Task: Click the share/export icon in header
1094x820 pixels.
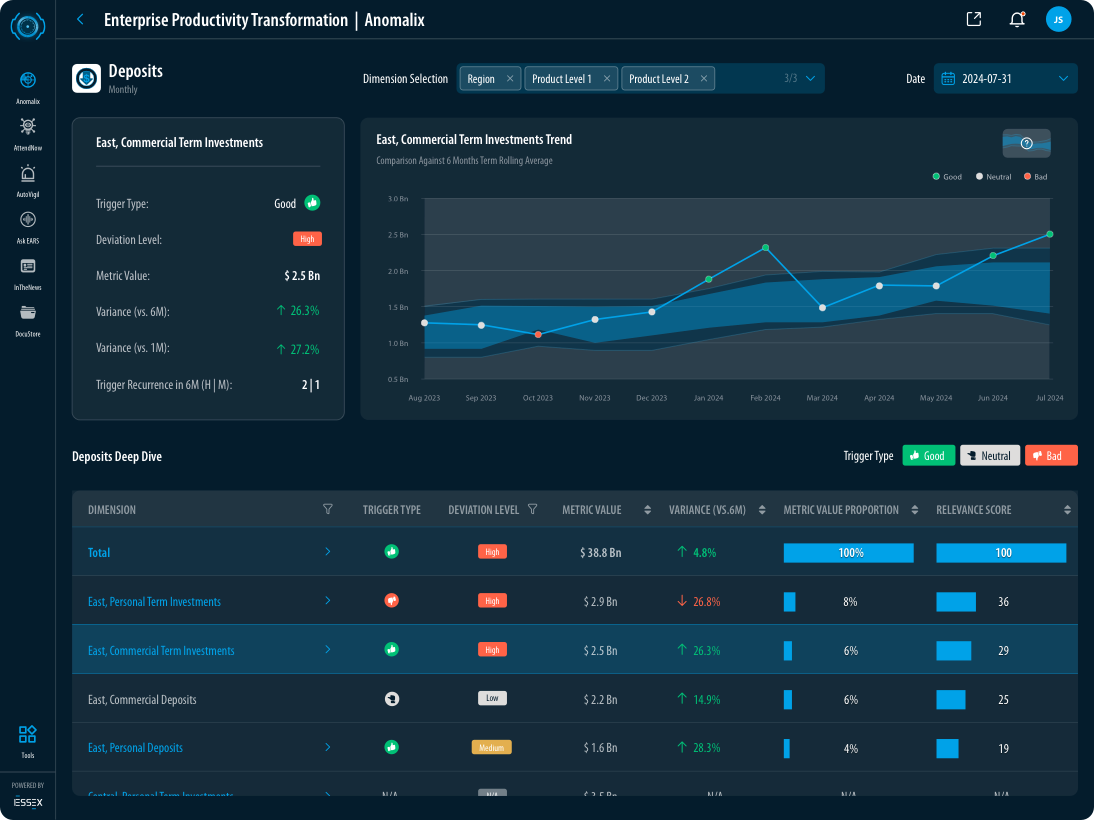Action: pos(973,19)
